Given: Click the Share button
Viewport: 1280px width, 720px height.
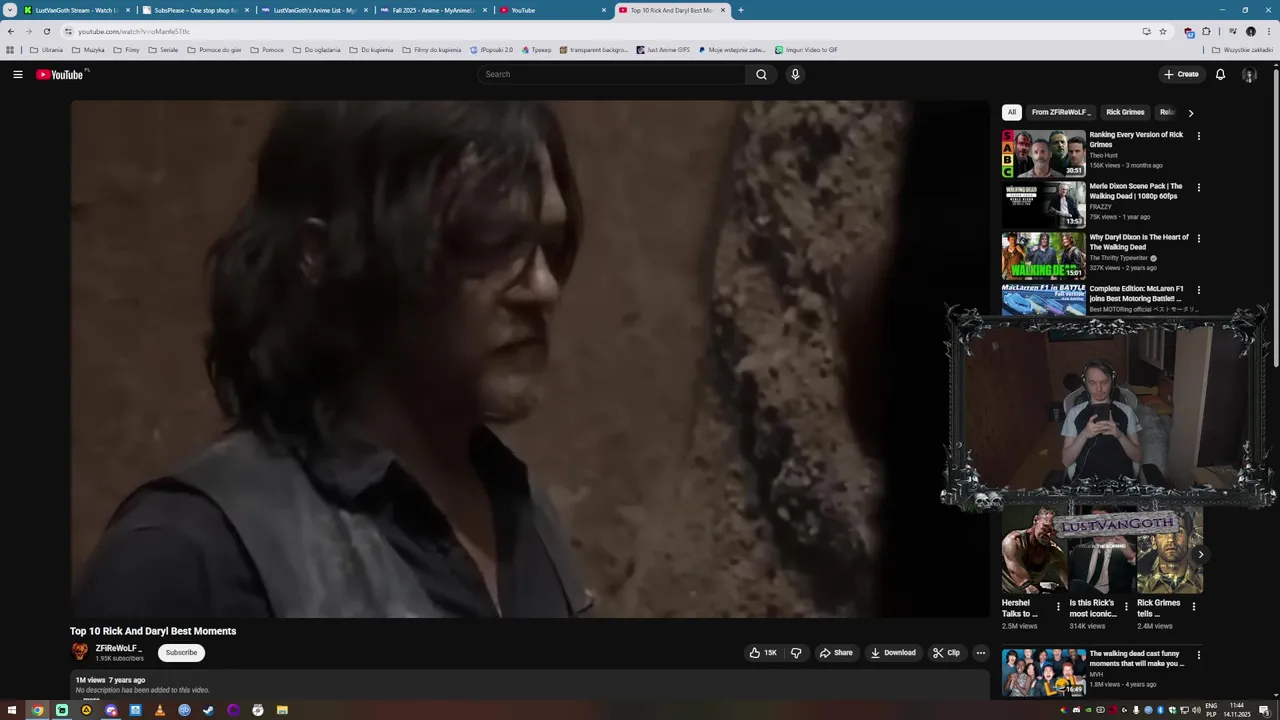Looking at the screenshot, I should point(836,653).
